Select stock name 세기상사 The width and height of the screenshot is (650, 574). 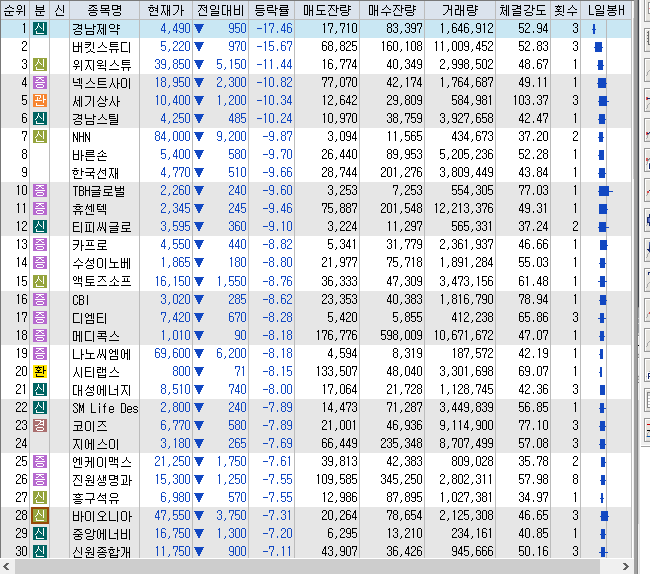(96, 101)
